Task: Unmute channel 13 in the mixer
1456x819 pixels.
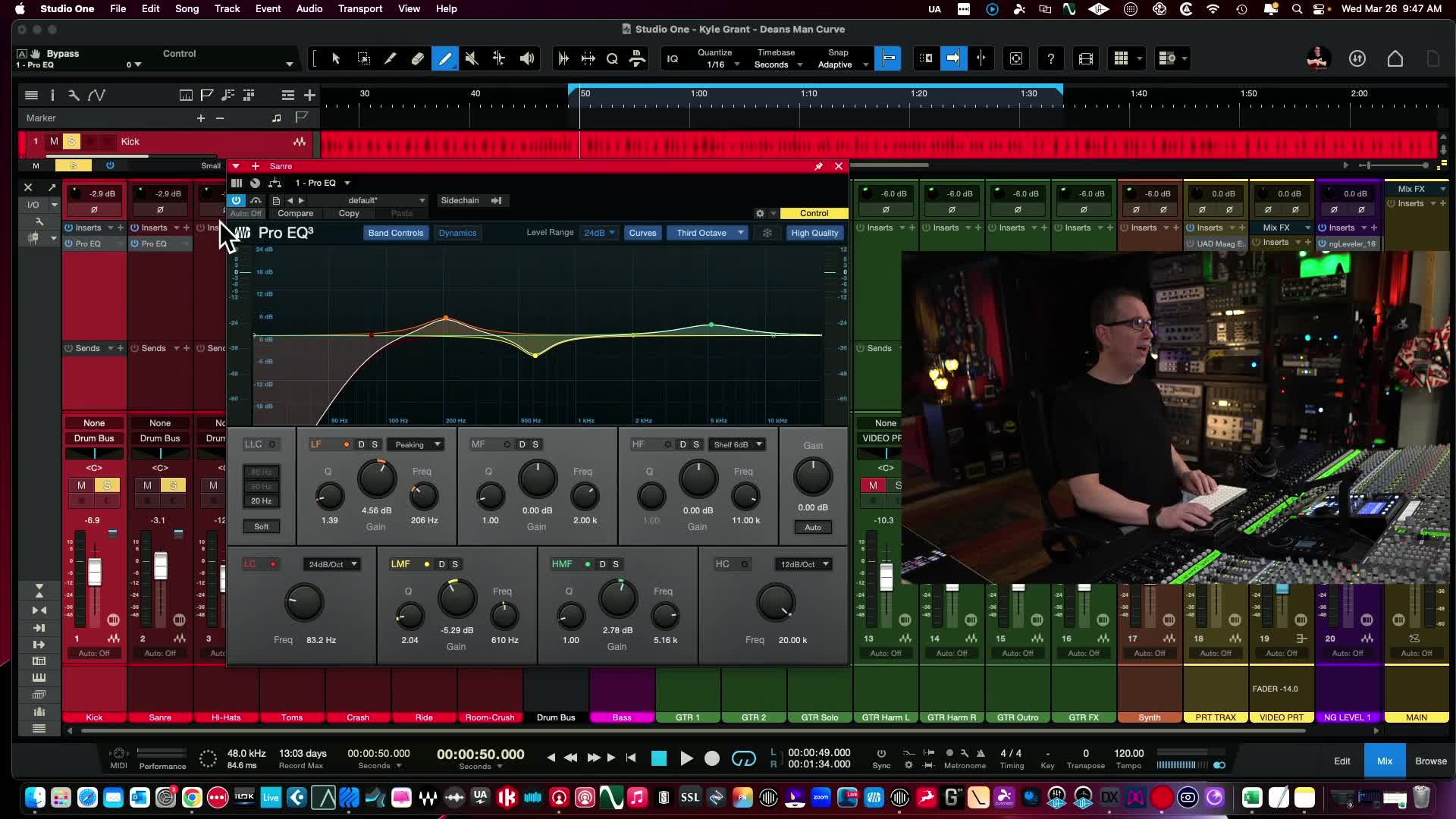Action: [x=873, y=485]
